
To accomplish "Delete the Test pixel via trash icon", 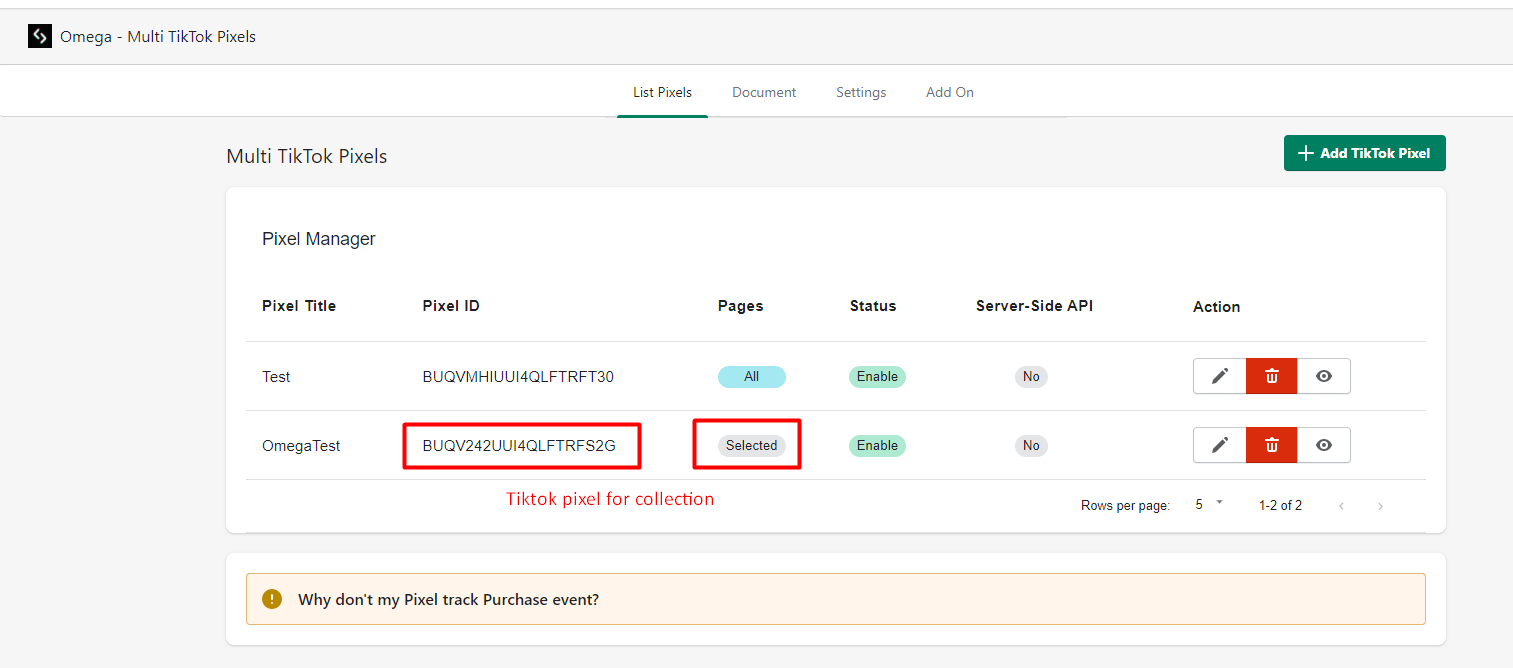I will [x=1272, y=376].
